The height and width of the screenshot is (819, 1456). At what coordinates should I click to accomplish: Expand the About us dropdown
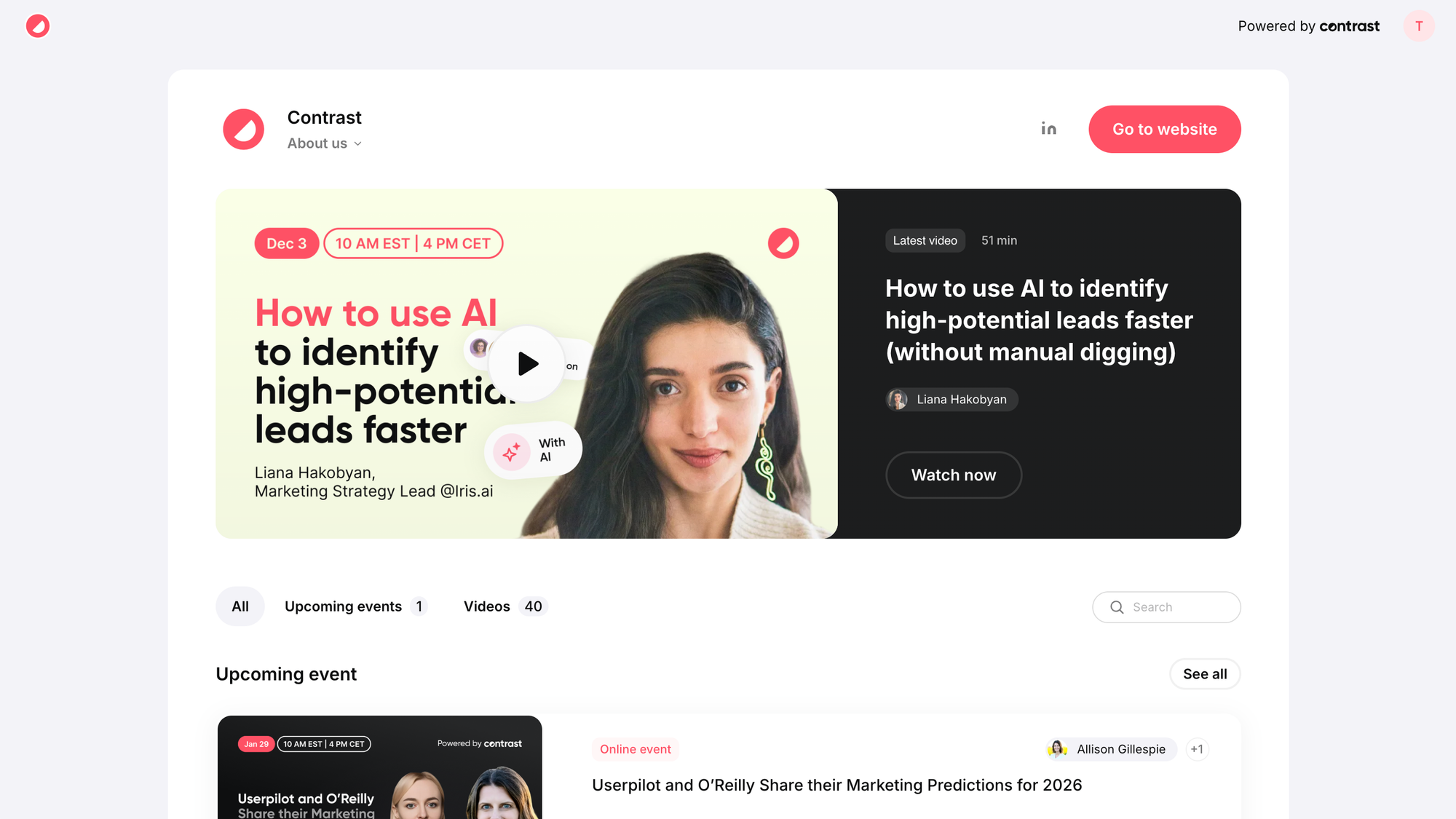pos(325,143)
